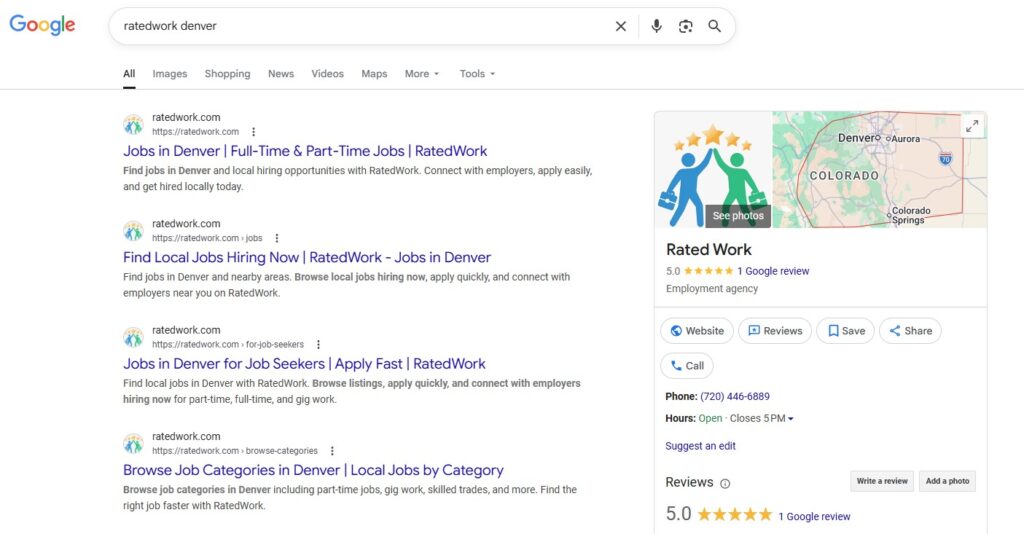
Task: Open the Tools dropdown
Action: [x=477, y=74]
